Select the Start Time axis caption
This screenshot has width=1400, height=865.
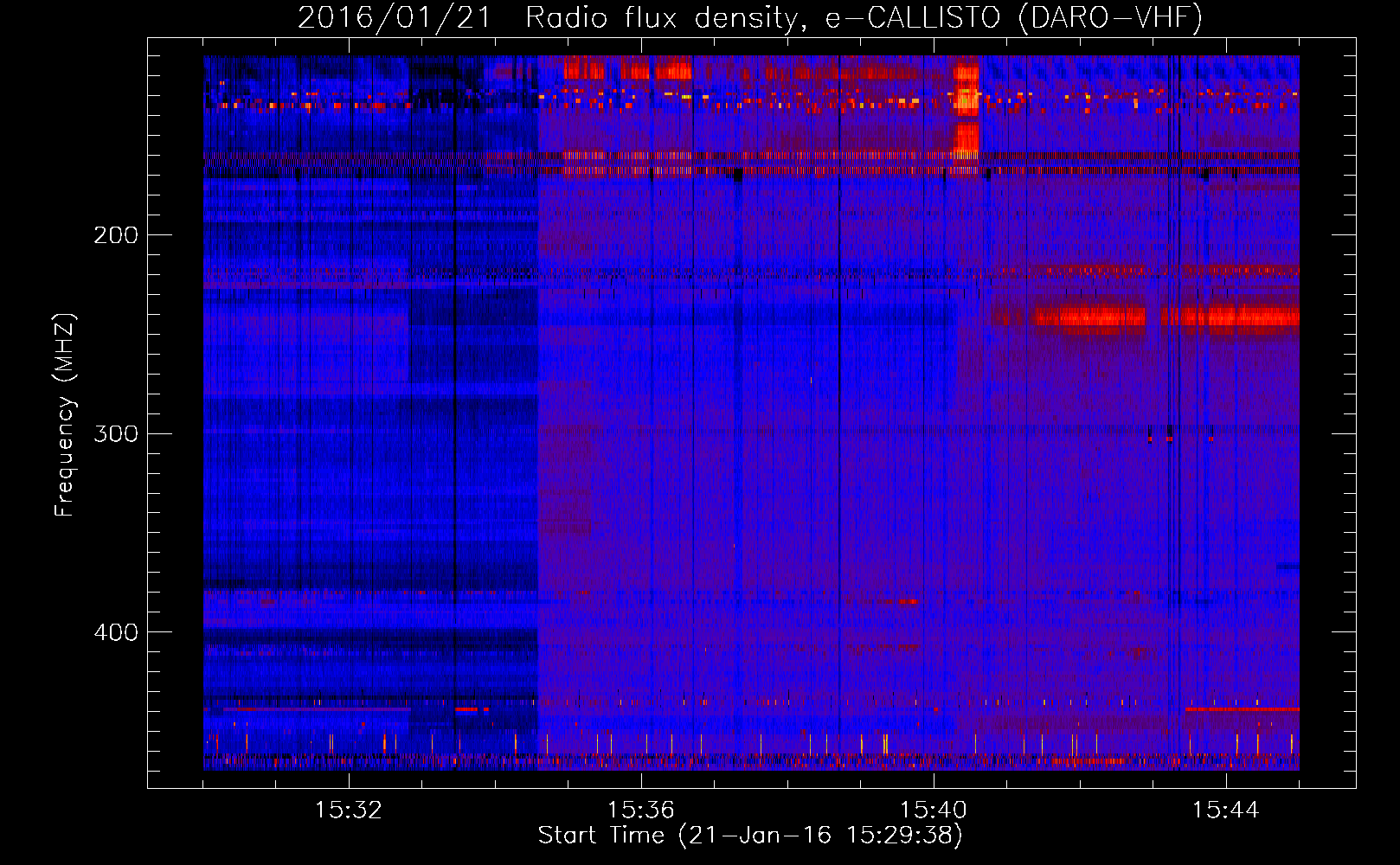click(750, 836)
